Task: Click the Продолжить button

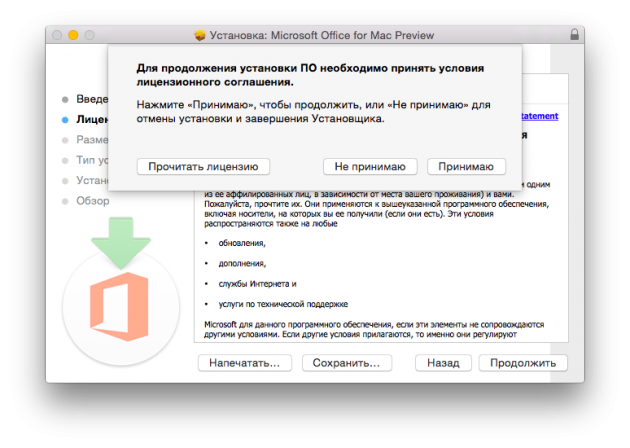Action: pyautogui.click(x=523, y=363)
